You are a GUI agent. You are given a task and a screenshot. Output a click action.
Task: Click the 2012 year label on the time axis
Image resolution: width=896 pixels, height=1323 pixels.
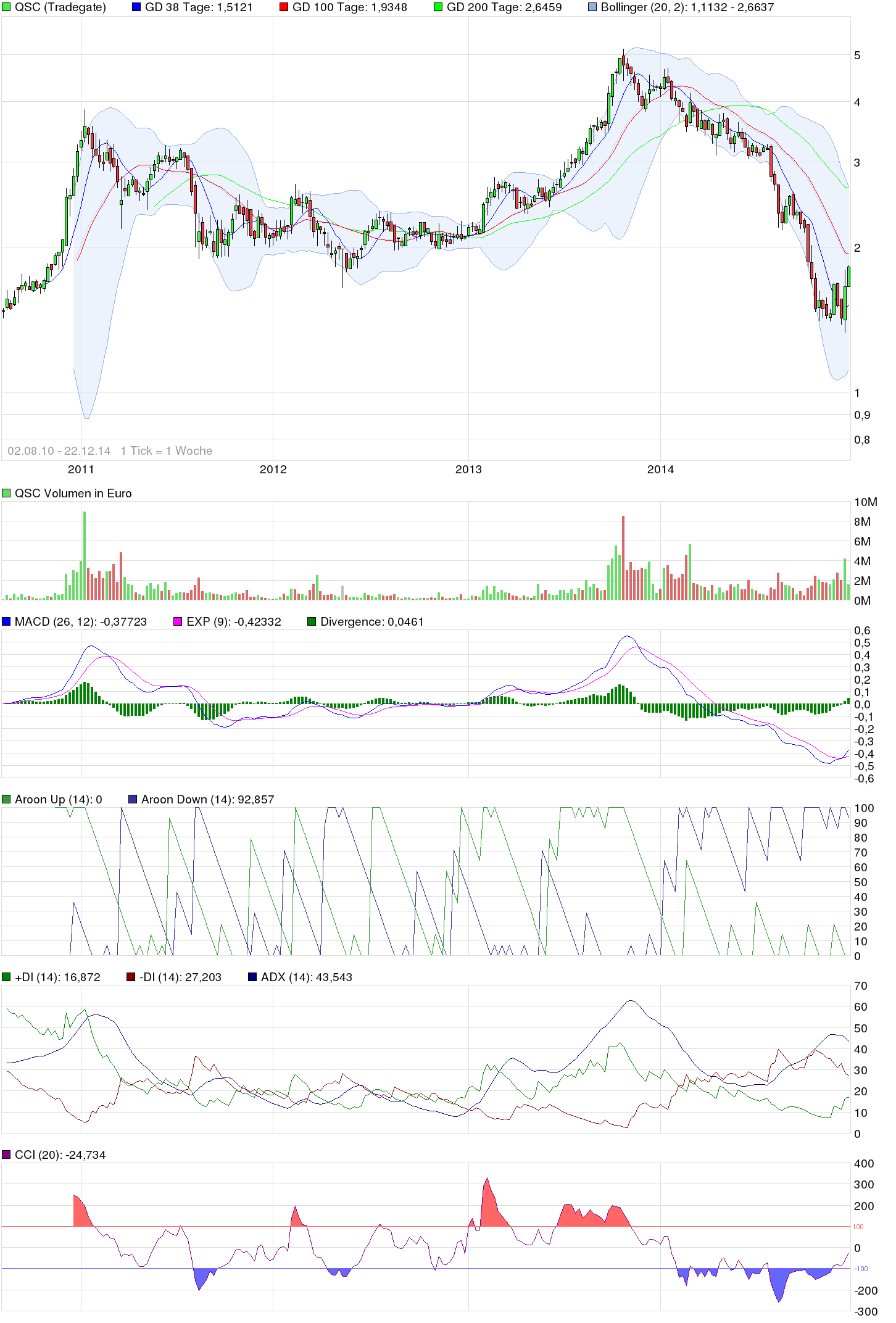point(273,469)
